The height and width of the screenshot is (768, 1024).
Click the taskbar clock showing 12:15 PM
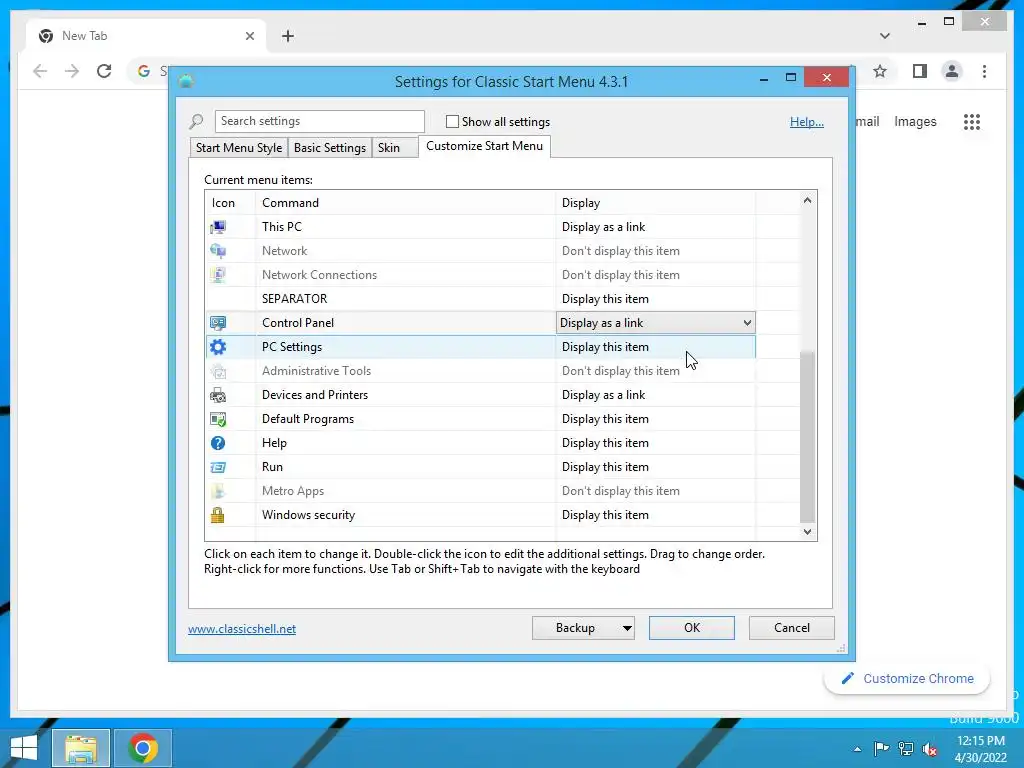(981, 741)
